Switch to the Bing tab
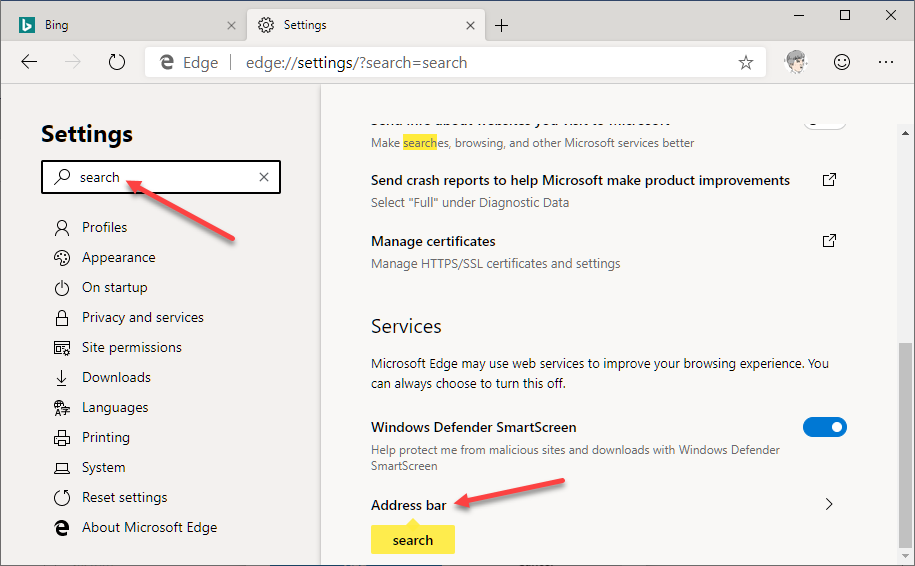915x566 pixels. point(124,25)
